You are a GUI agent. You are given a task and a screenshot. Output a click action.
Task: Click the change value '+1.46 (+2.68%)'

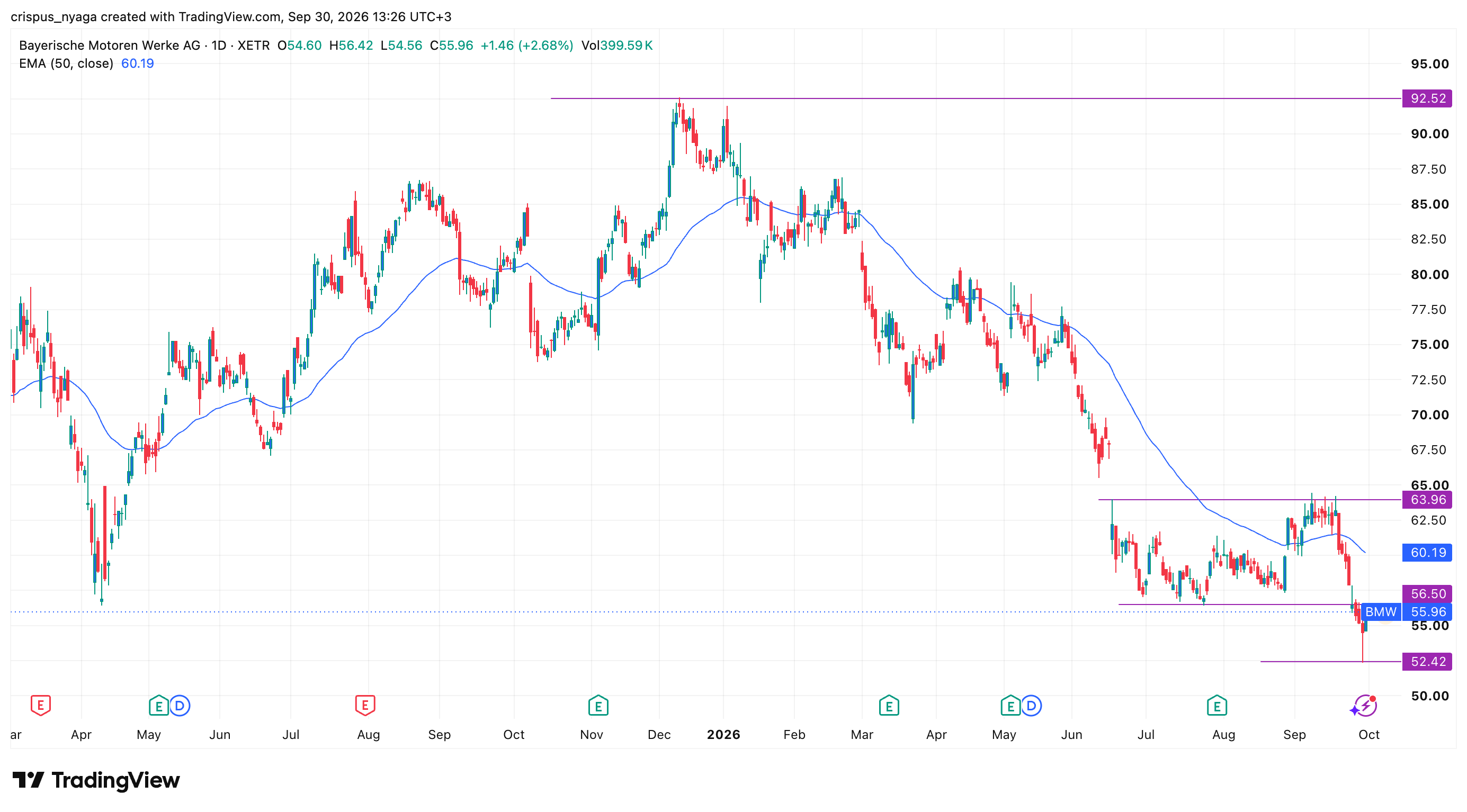[527, 46]
